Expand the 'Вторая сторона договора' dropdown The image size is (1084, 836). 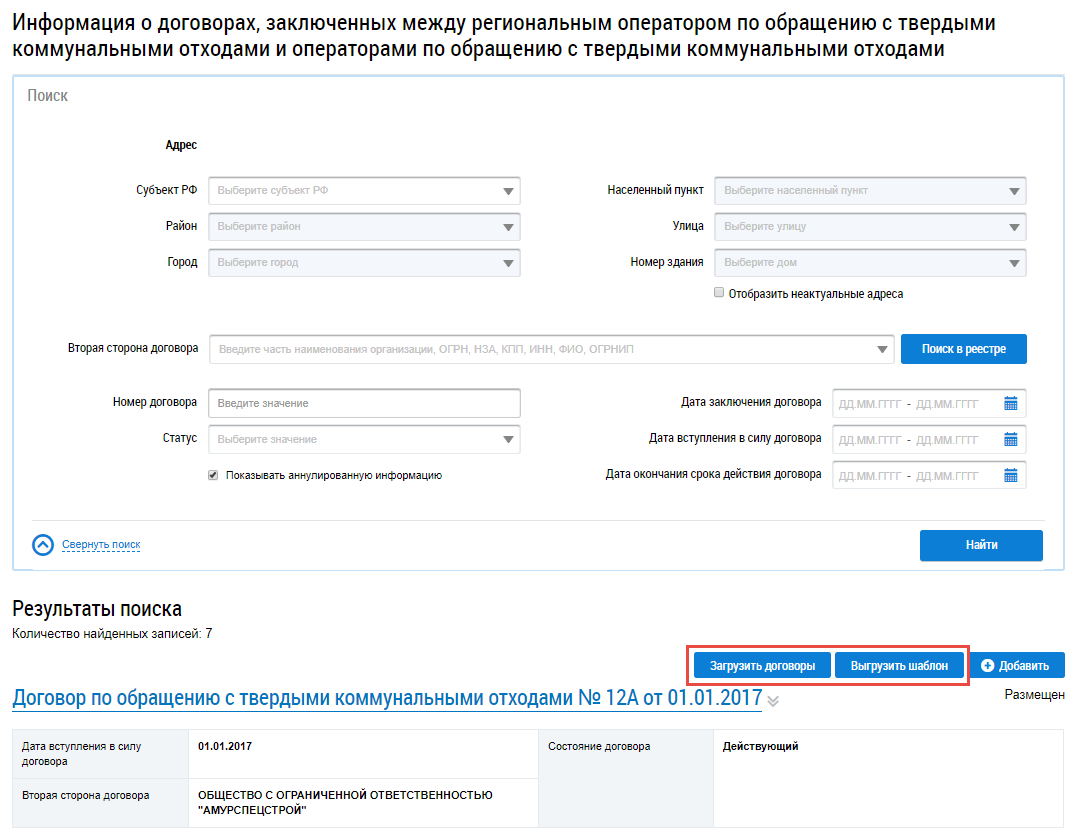click(882, 349)
